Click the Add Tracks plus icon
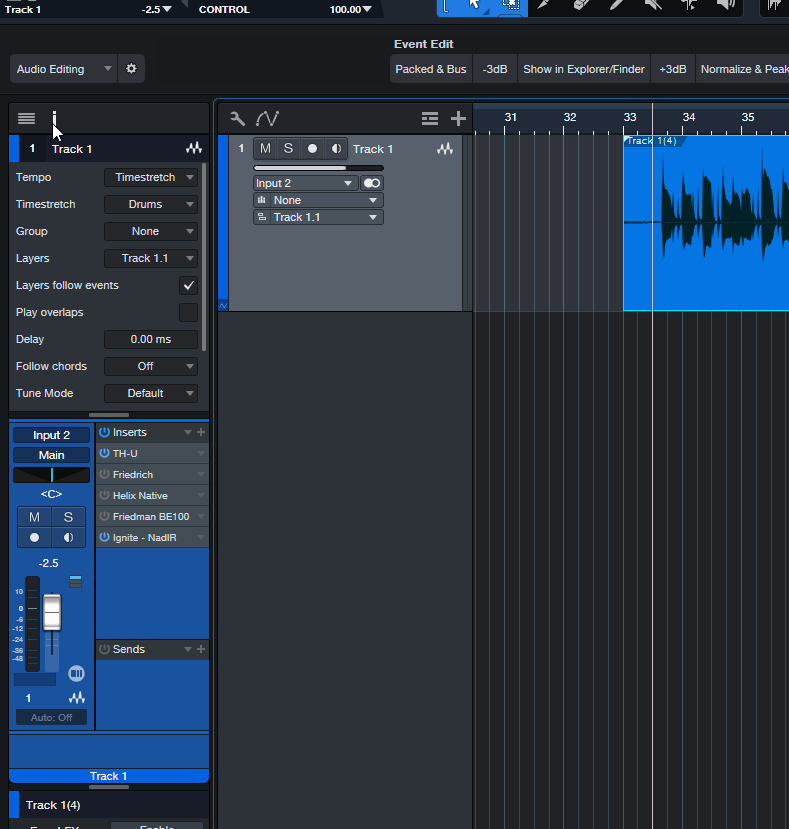 458,118
